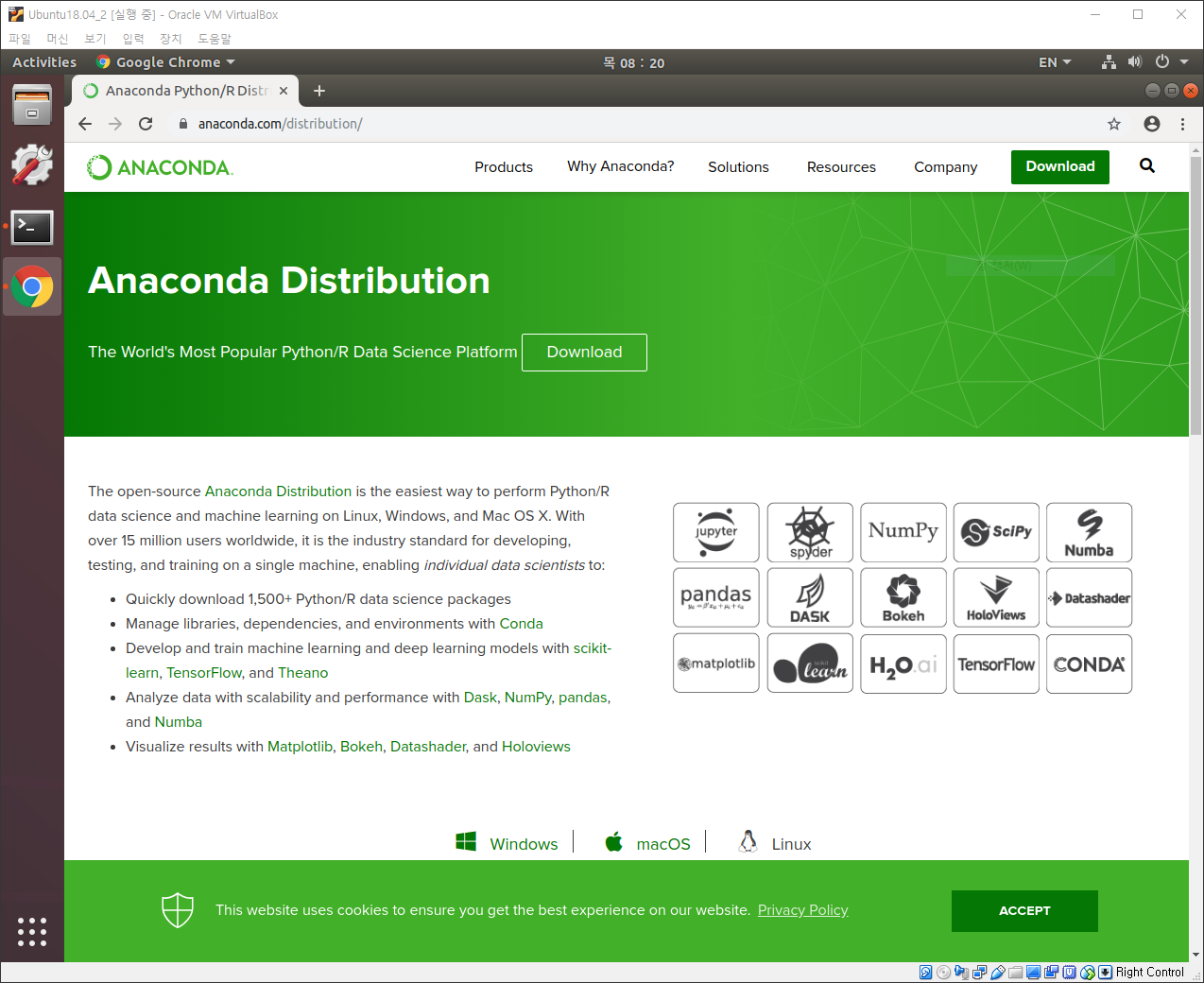1204x983 pixels.
Task: Open the Products navigation menu
Action: [504, 167]
